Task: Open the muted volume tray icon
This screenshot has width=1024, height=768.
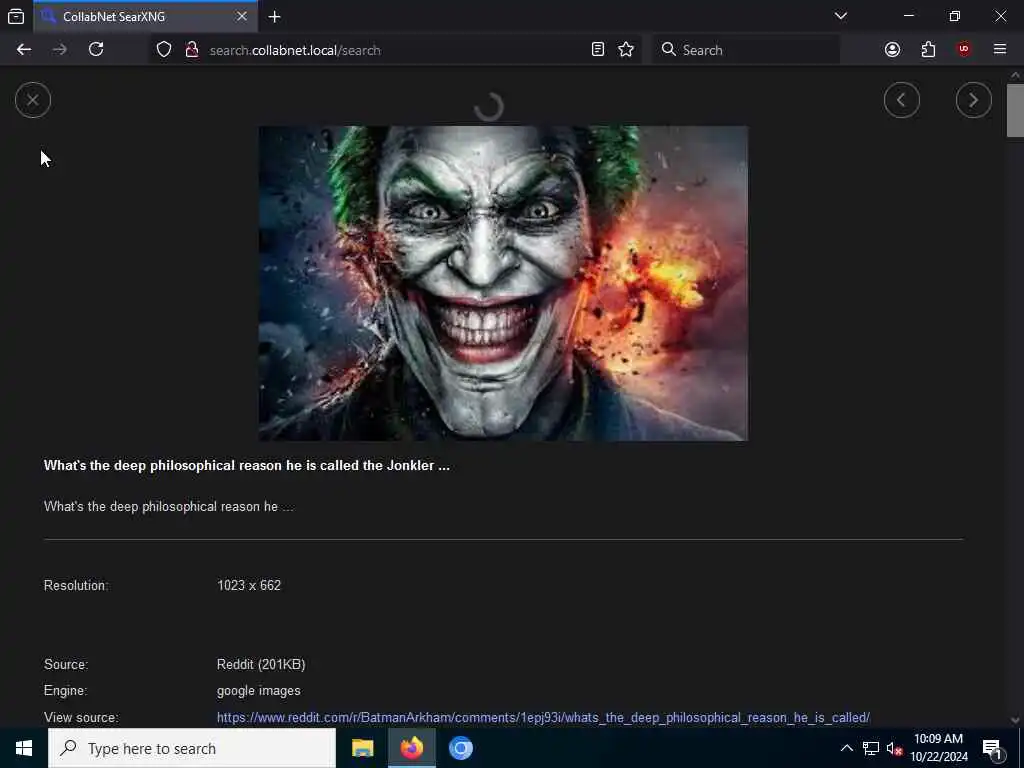Action: [894, 748]
